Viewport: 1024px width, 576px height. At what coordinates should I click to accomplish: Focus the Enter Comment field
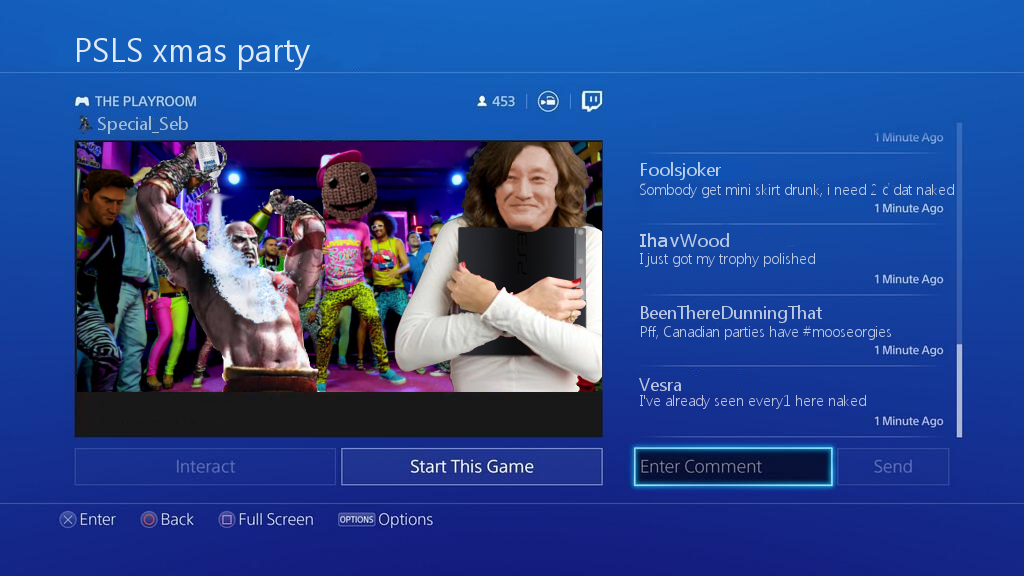coord(733,466)
